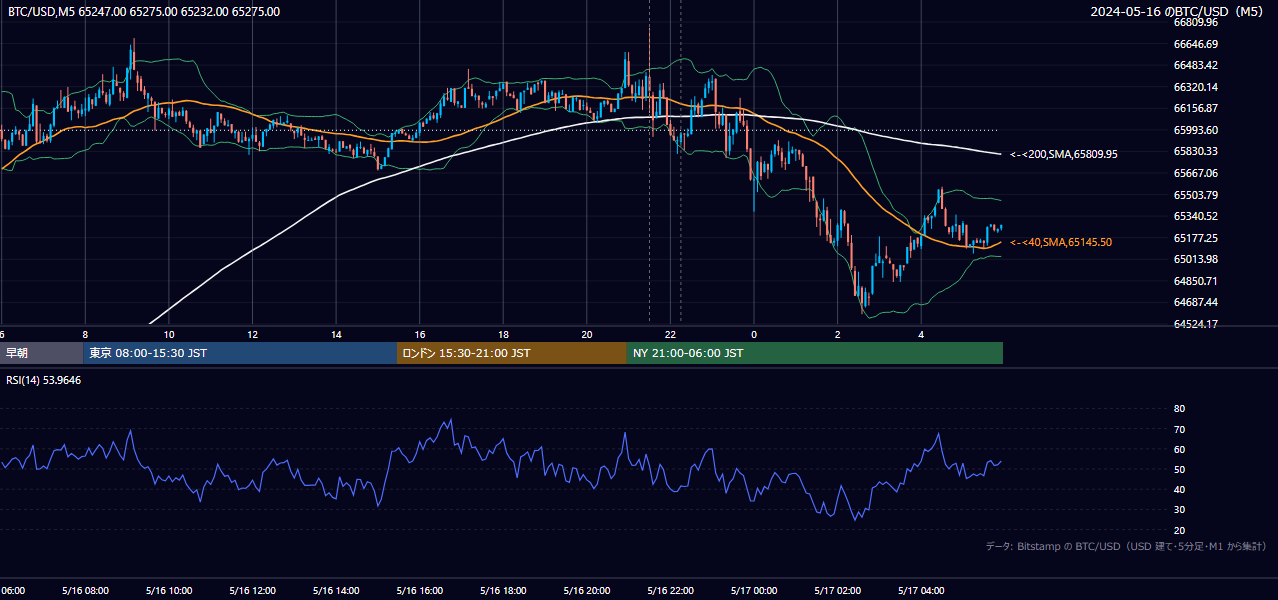Click the 200 SMA label showing 65809.95
Screen dimensions: 1278x600
pyautogui.click(x=1064, y=154)
